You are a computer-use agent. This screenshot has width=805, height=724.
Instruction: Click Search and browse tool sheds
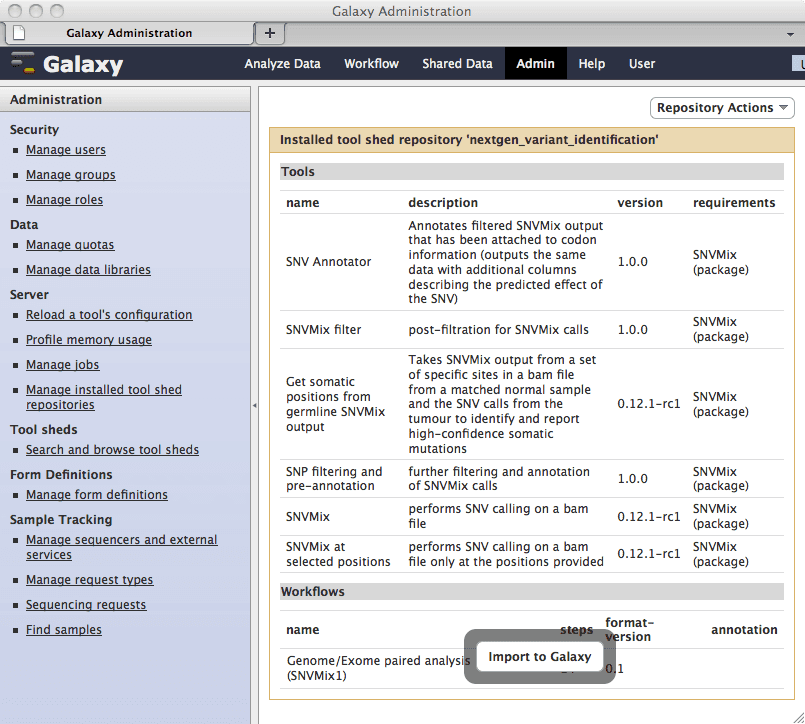tap(112, 450)
